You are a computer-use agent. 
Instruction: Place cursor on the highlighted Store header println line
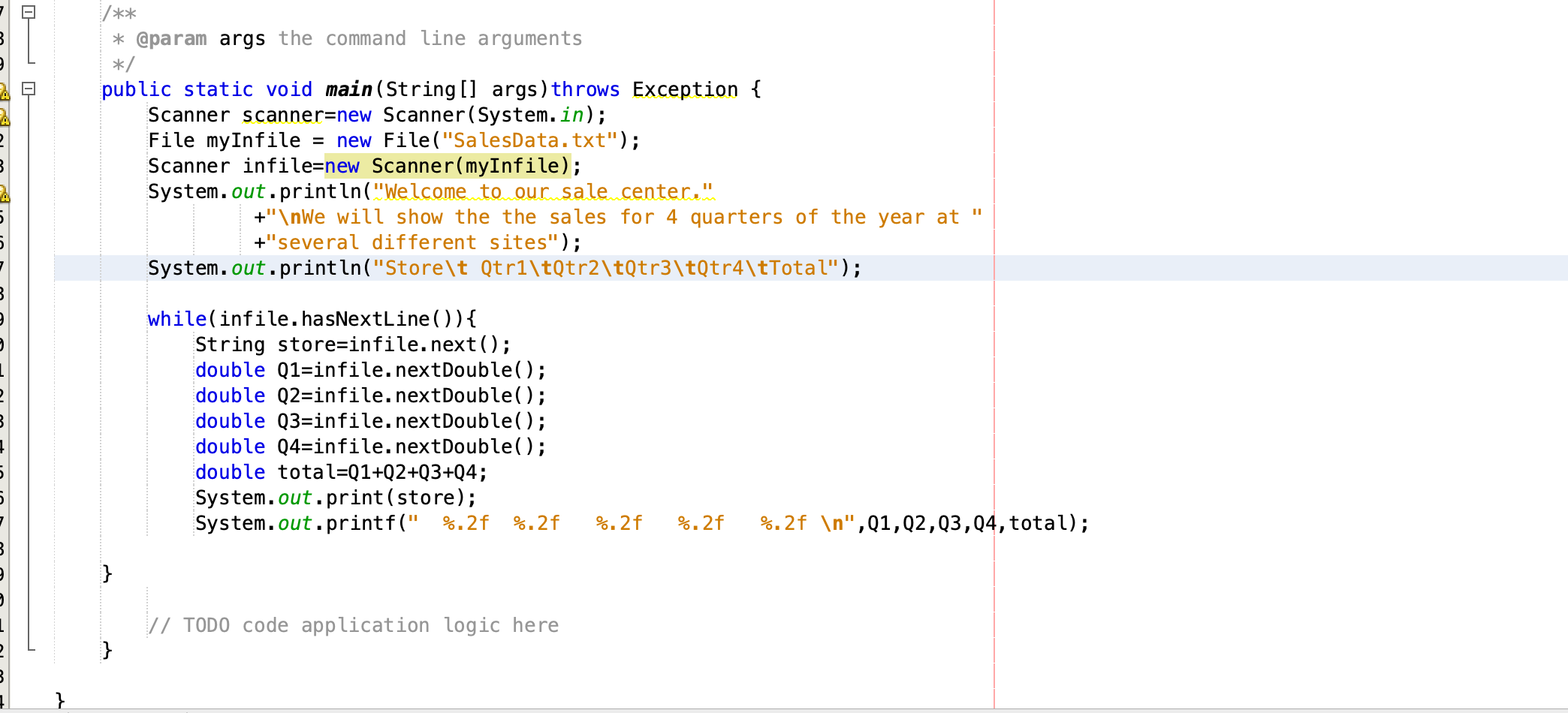[x=503, y=267]
